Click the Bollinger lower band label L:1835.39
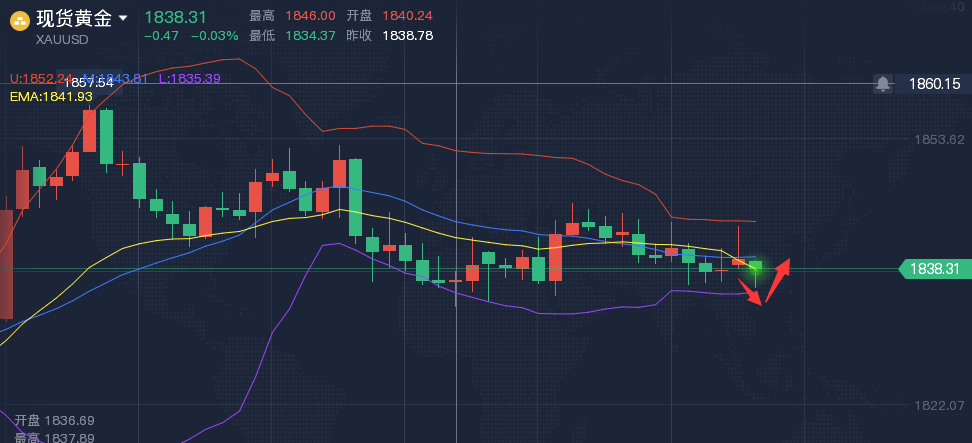This screenshot has width=972, height=443. click(190, 79)
